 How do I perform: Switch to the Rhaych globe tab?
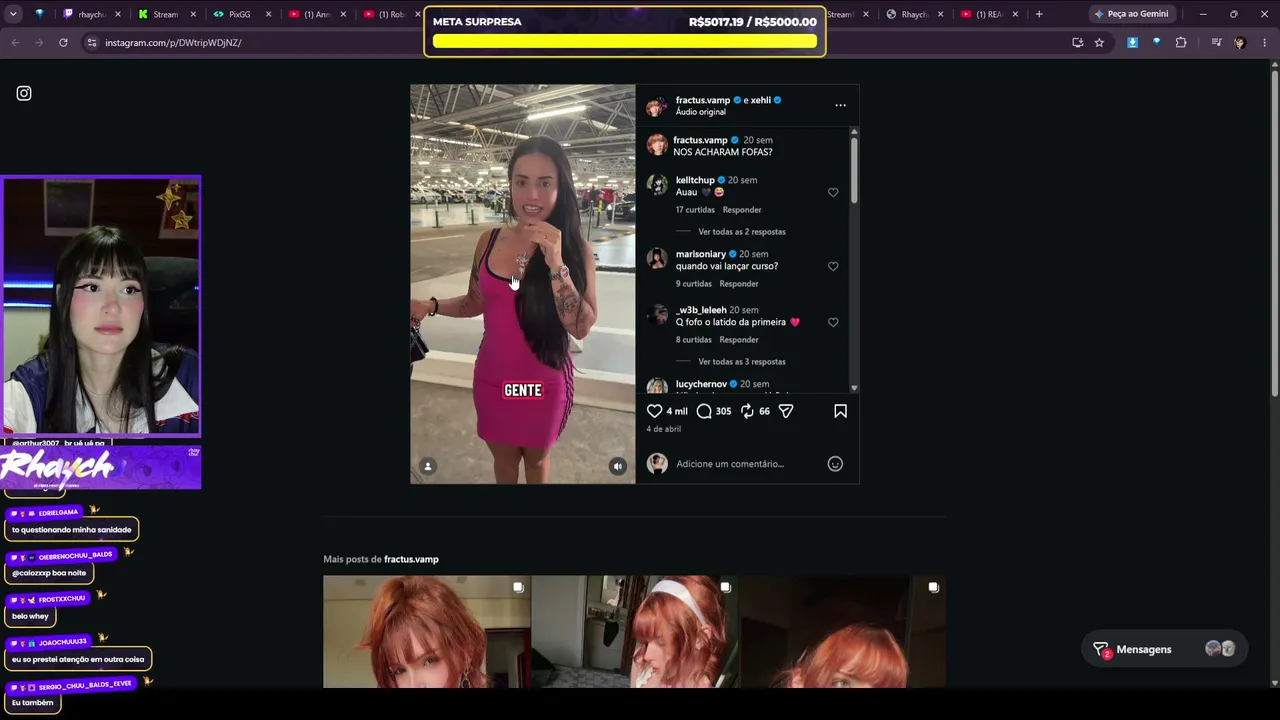(915, 14)
